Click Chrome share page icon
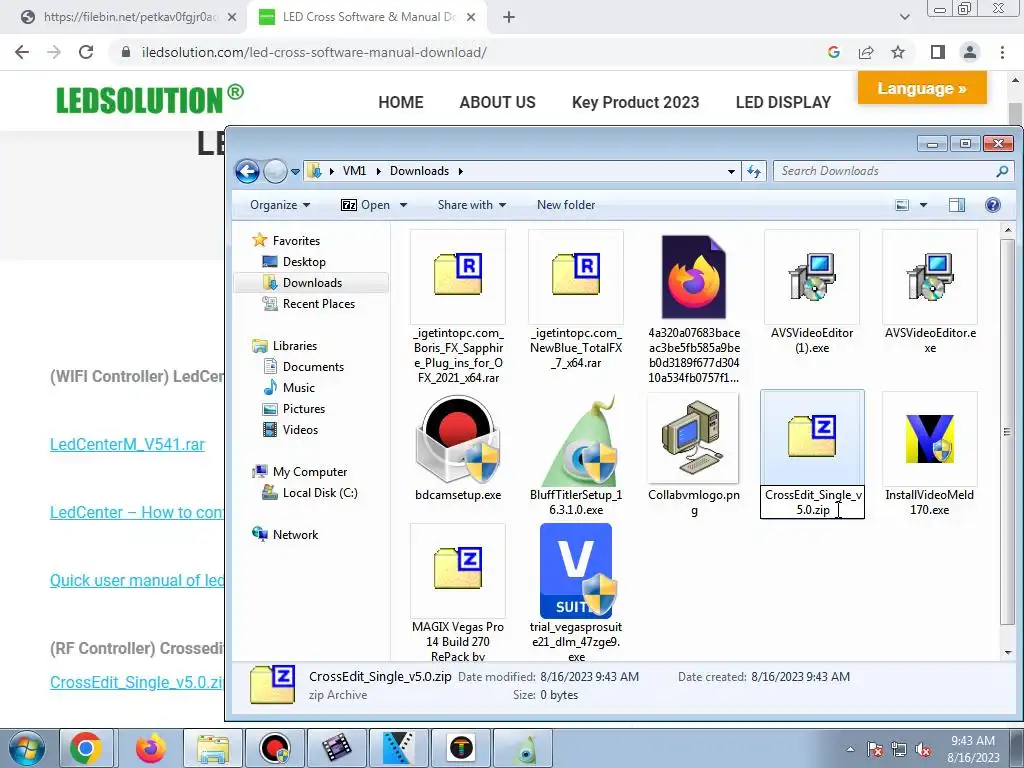Screen dimensions: 1024x768 click(x=866, y=52)
